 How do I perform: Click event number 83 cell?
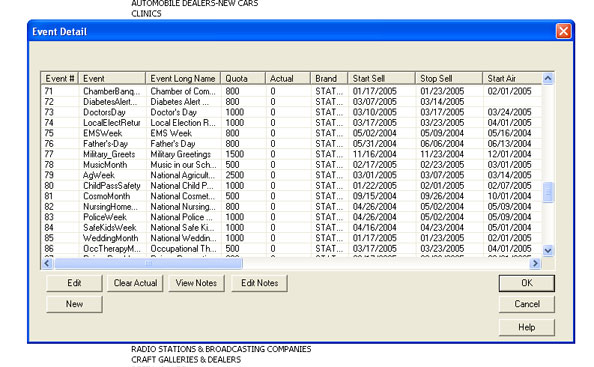(49, 217)
